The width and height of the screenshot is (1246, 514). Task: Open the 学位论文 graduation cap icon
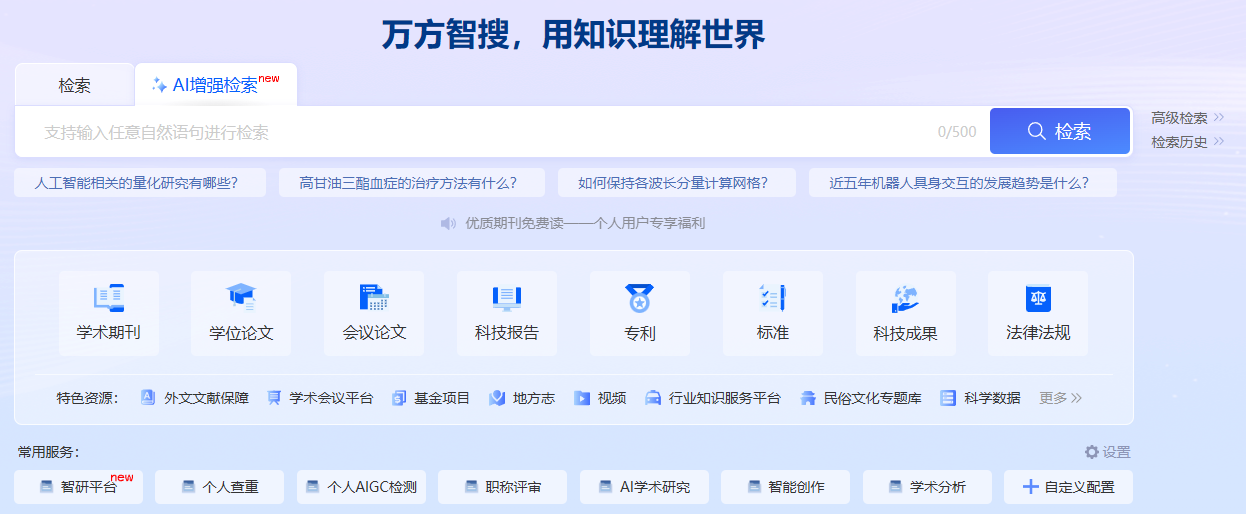click(241, 298)
